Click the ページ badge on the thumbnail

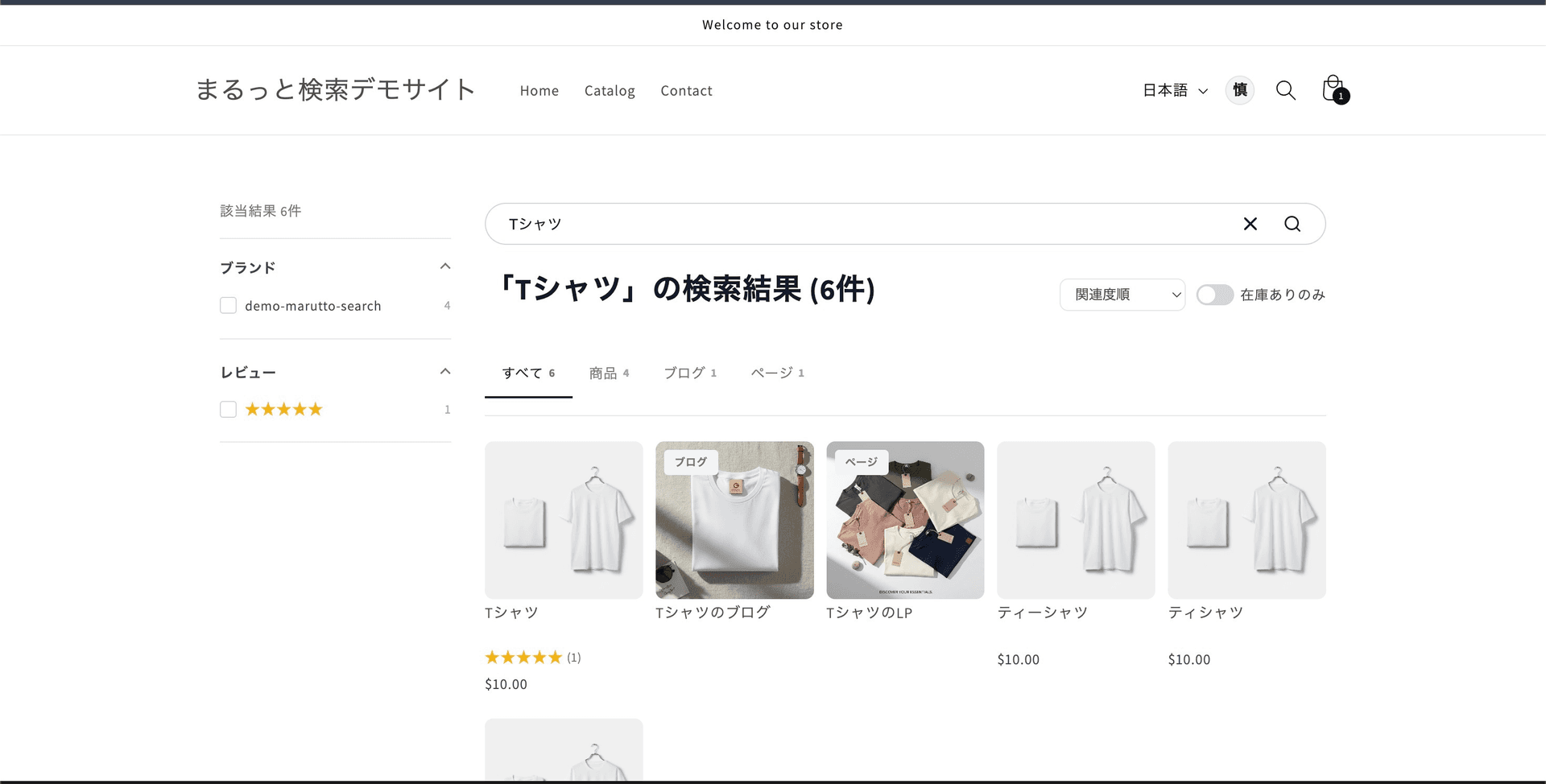[862, 462]
